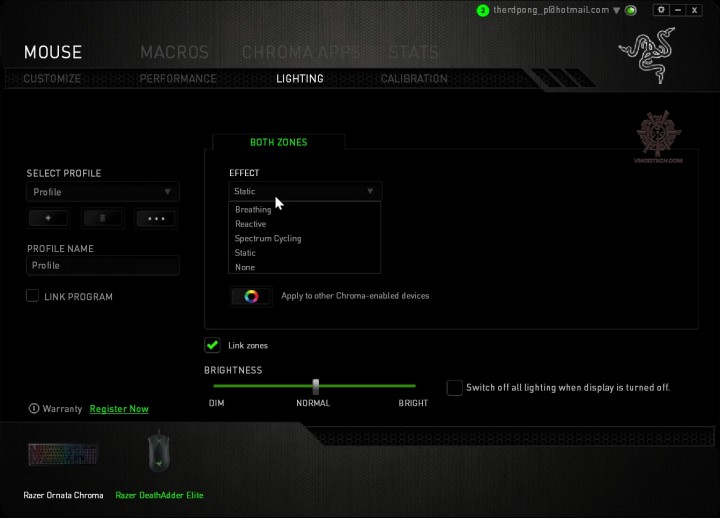Open profile options ellipsis button
The height and width of the screenshot is (518, 720).
[156, 218]
